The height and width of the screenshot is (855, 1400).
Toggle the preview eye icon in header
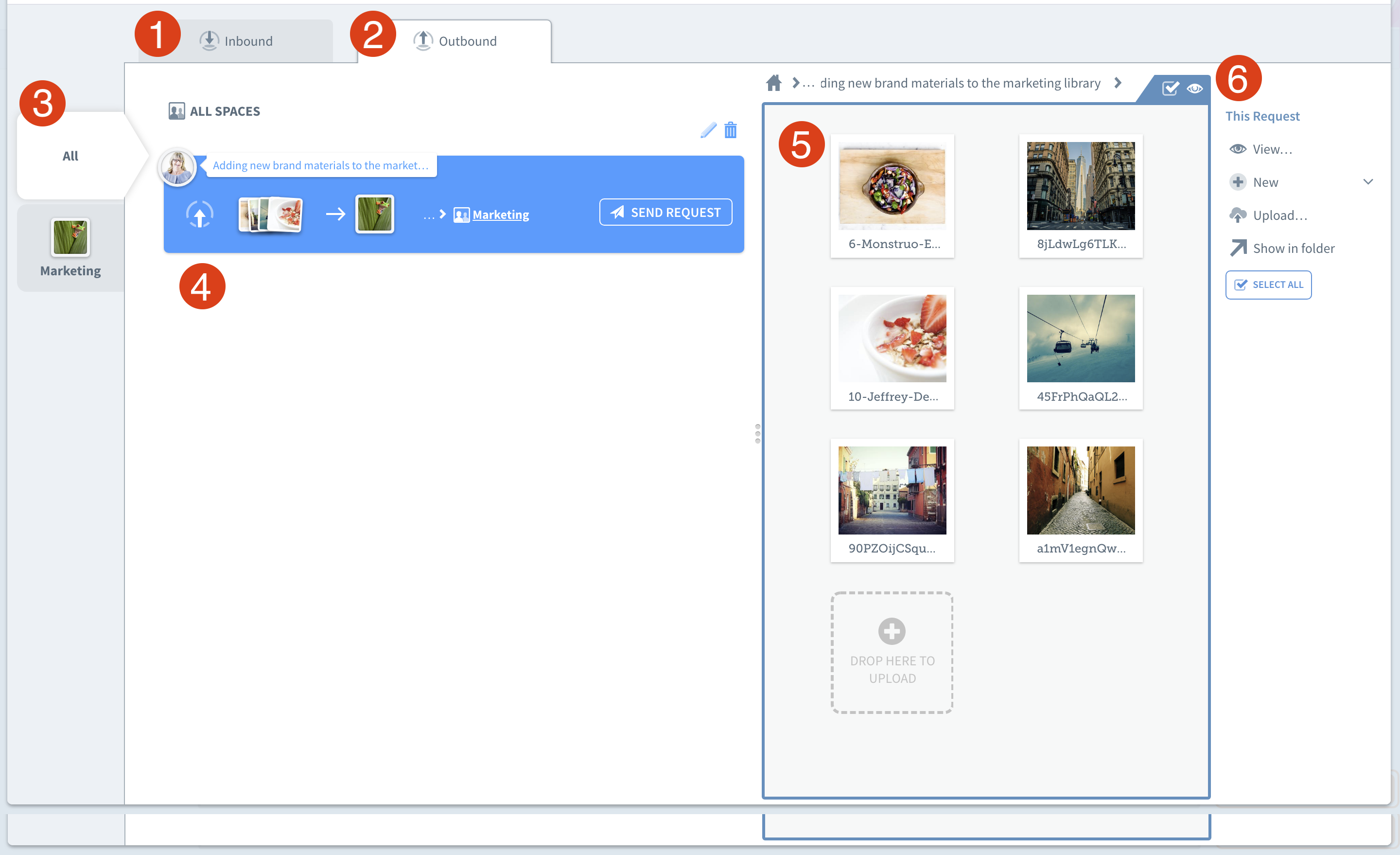[x=1194, y=88]
